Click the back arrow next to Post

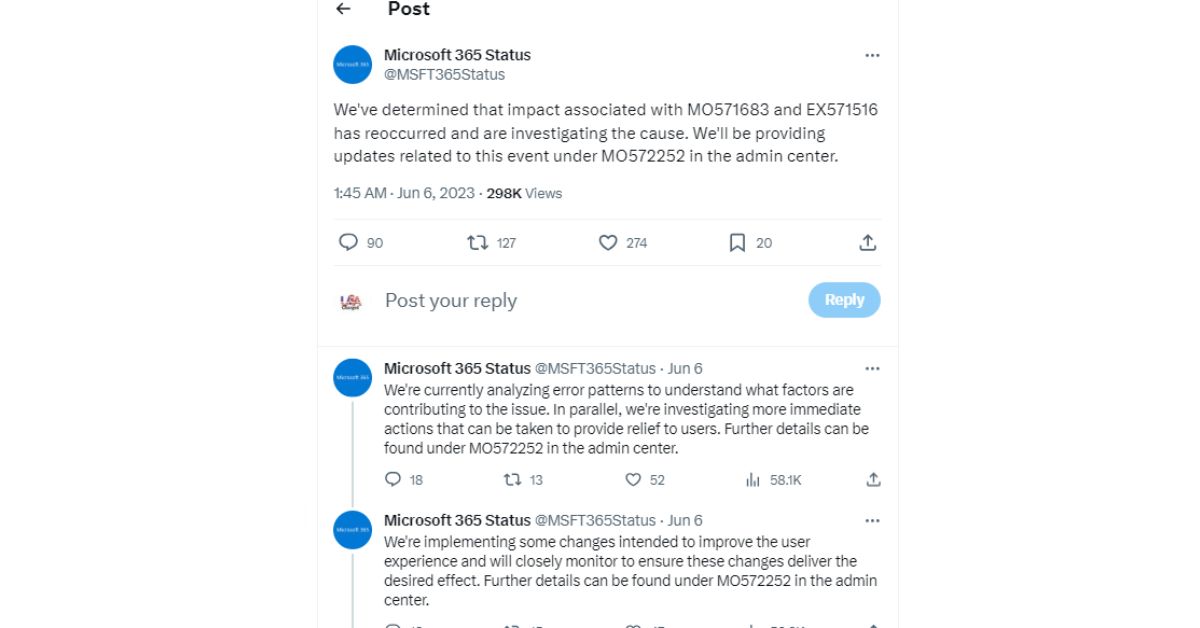344,9
